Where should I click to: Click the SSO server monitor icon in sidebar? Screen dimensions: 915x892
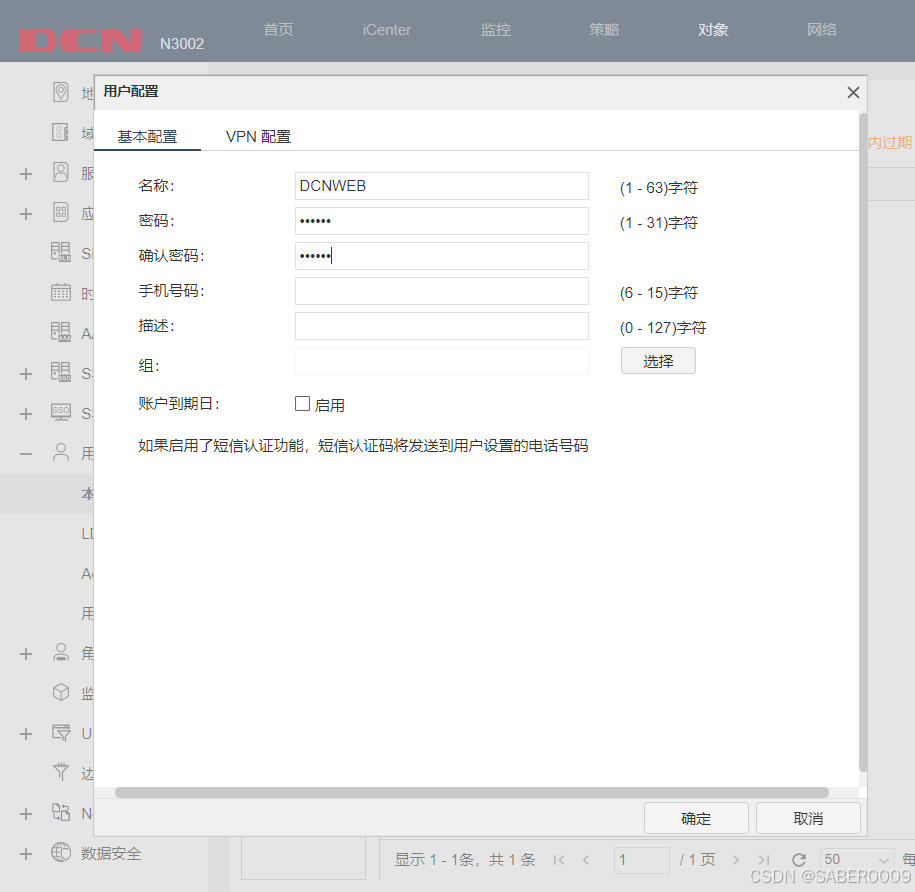click(60, 412)
